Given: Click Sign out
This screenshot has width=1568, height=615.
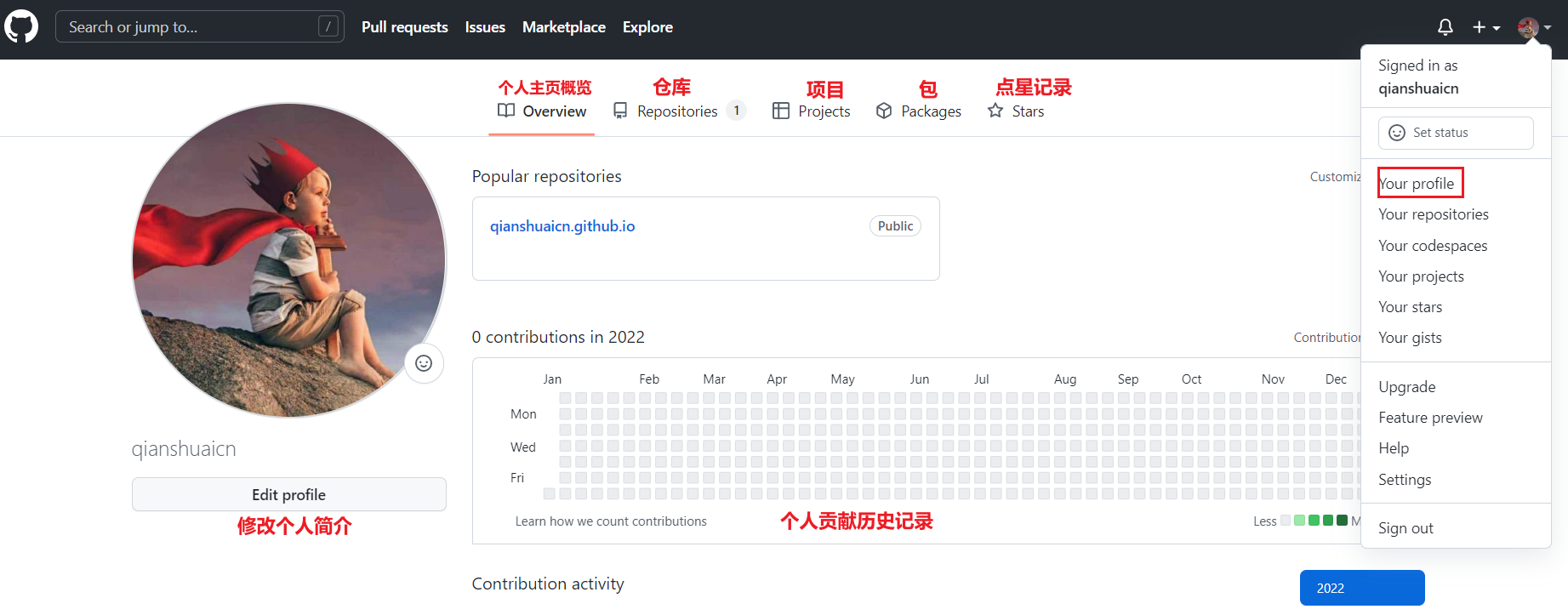Looking at the screenshot, I should pyautogui.click(x=1405, y=528).
